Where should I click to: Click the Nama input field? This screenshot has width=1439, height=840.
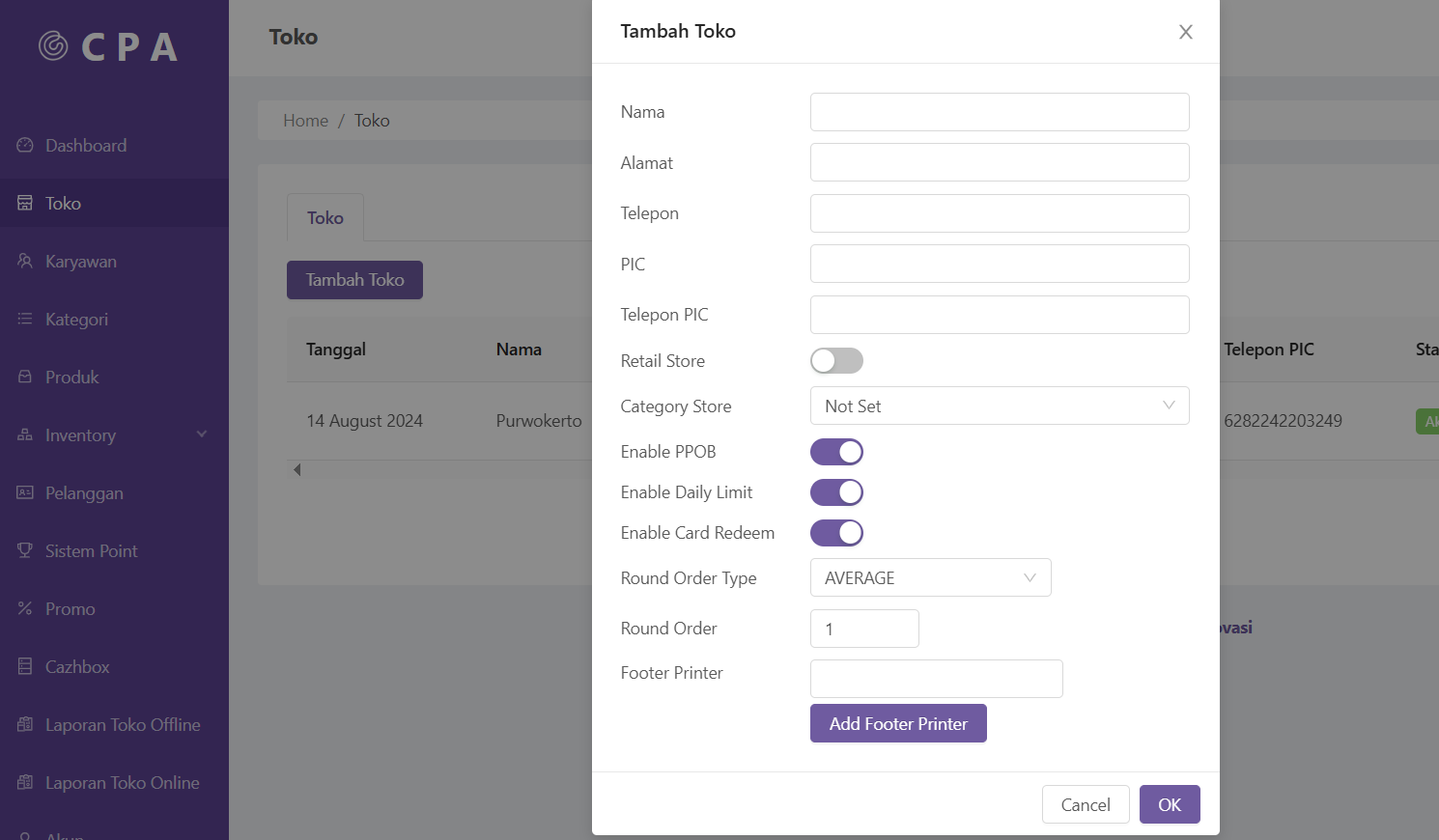pyautogui.click(x=1000, y=112)
